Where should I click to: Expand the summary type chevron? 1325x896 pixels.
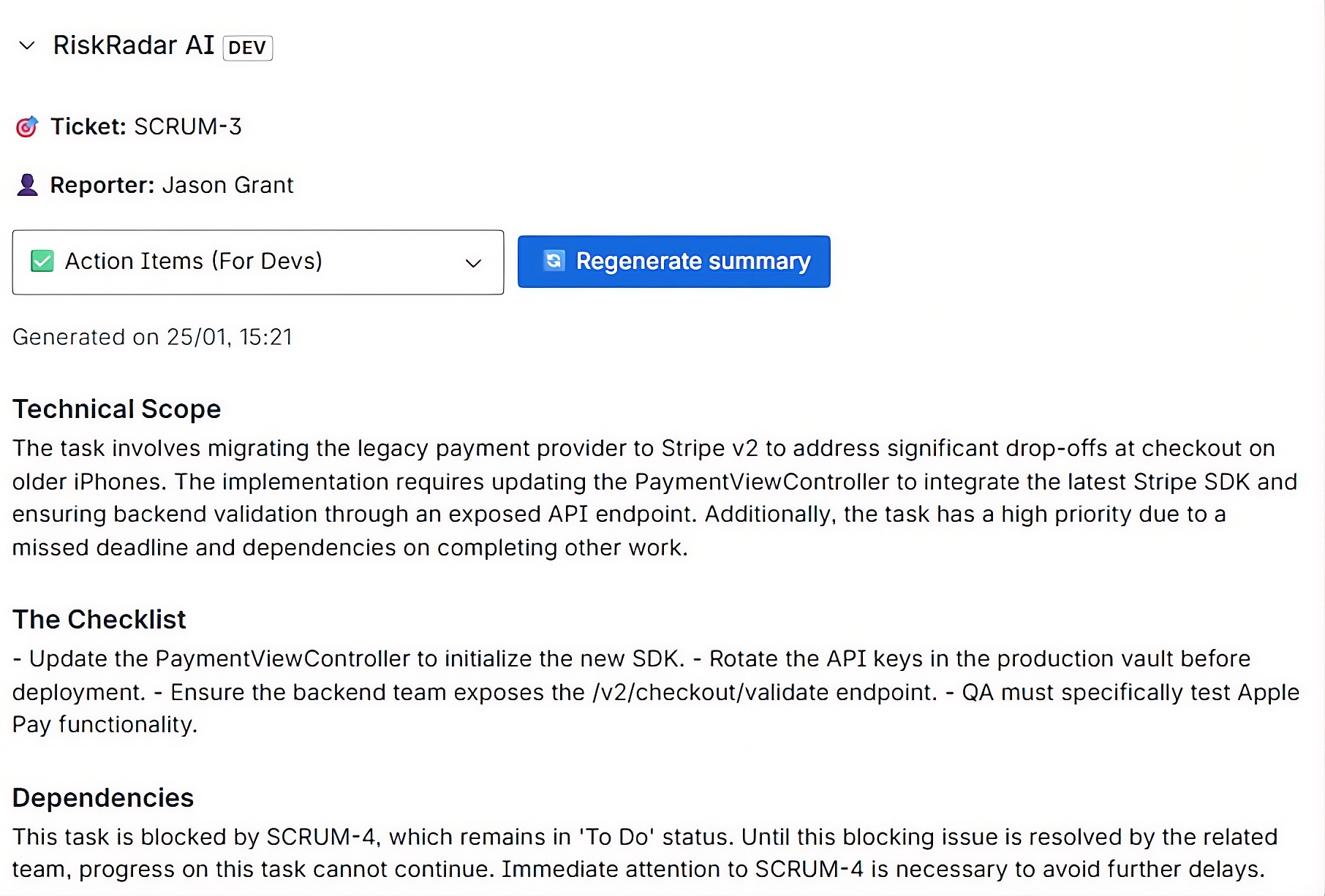tap(472, 262)
